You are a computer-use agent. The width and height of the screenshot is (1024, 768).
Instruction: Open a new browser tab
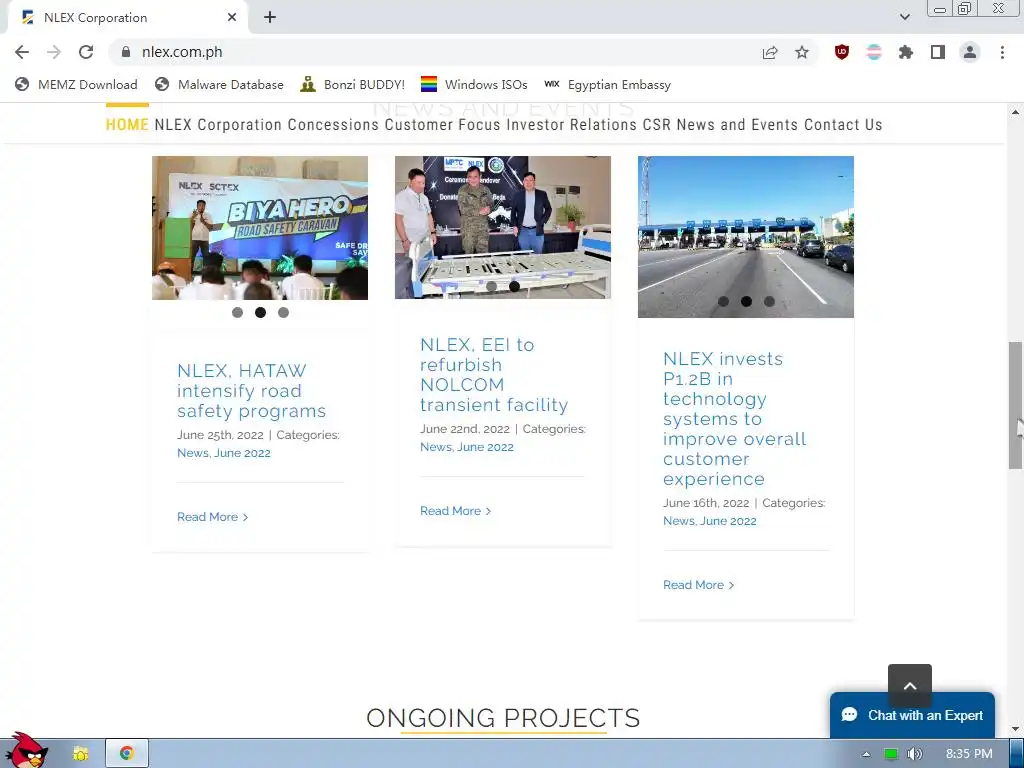[x=270, y=18]
